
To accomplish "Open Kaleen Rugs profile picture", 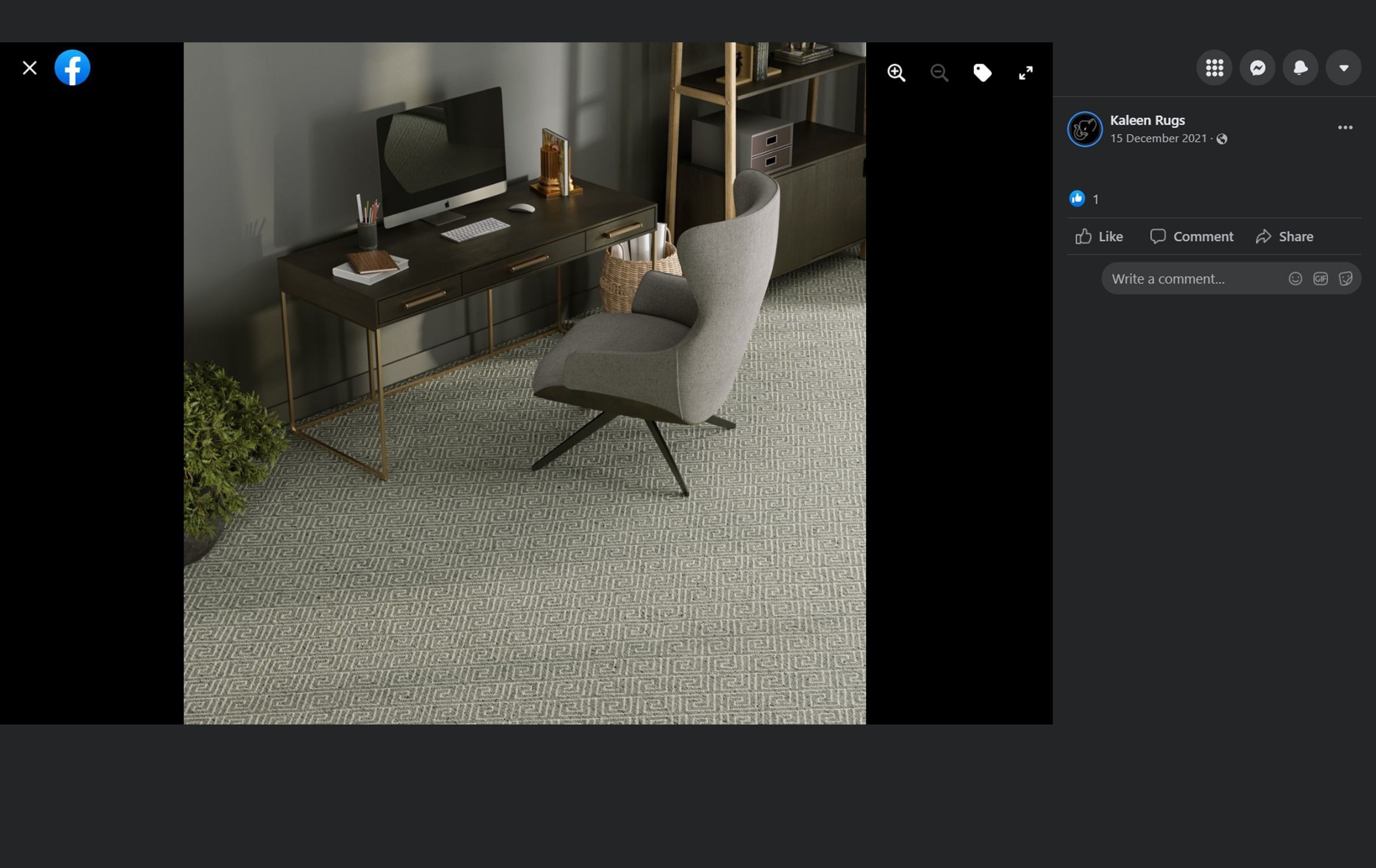I will [1084, 129].
